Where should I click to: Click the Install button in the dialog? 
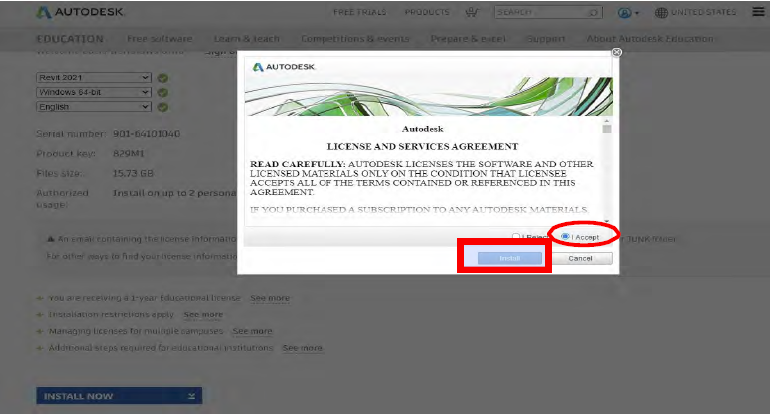[x=509, y=258]
